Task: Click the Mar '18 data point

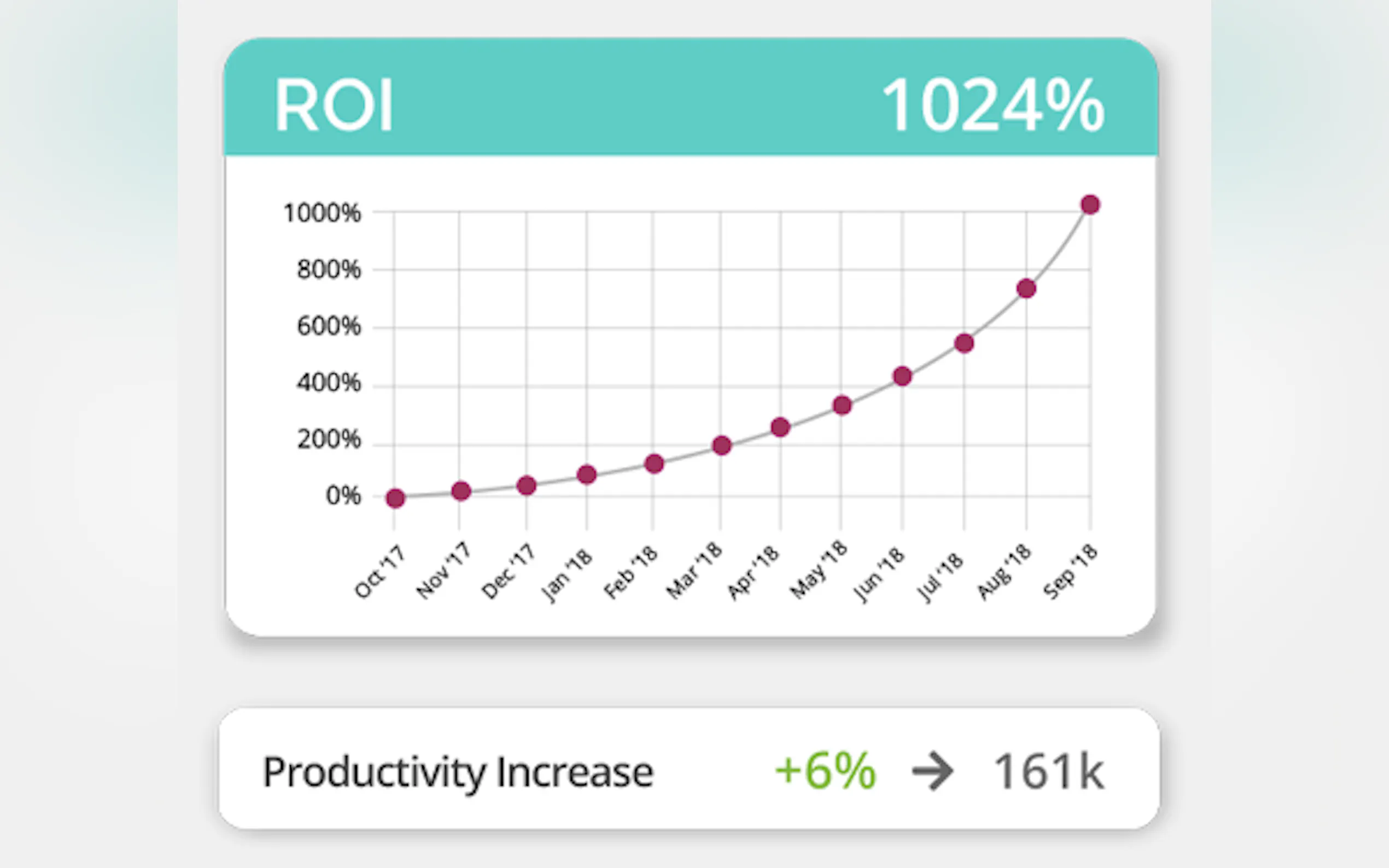Action: (x=721, y=445)
